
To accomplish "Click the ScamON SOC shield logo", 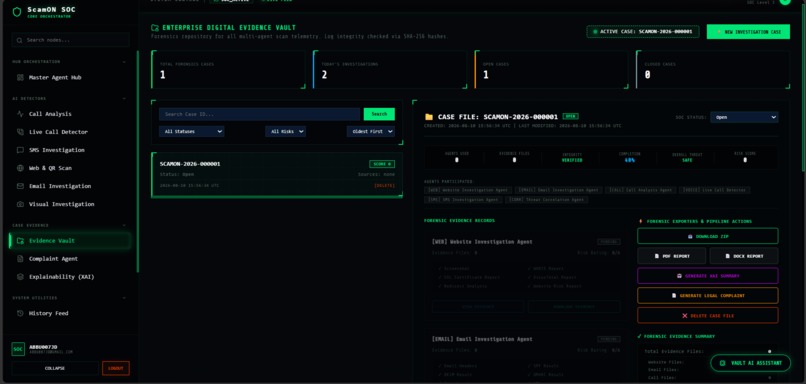I will coord(16,12).
